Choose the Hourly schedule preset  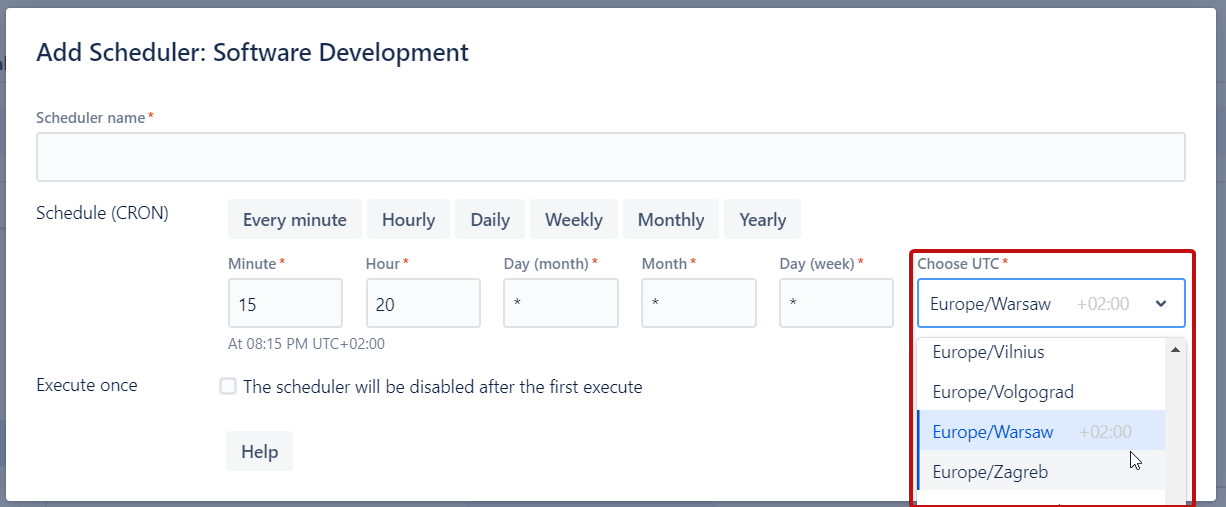[x=408, y=220]
